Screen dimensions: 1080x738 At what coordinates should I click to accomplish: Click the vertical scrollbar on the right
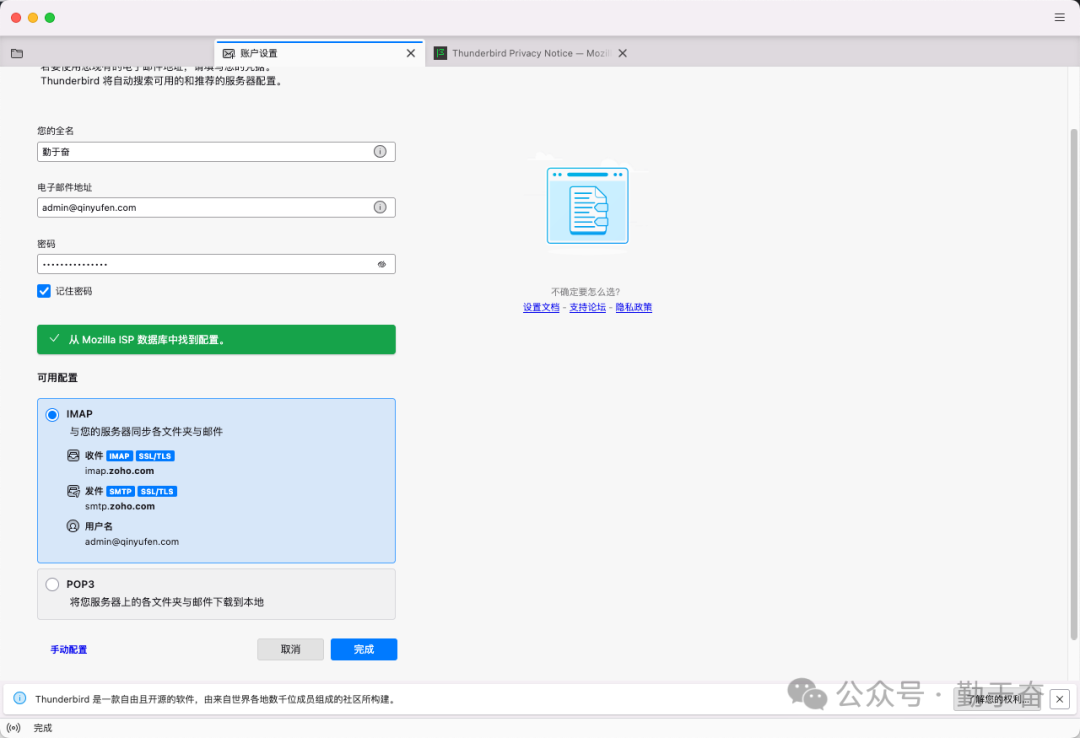click(1073, 385)
